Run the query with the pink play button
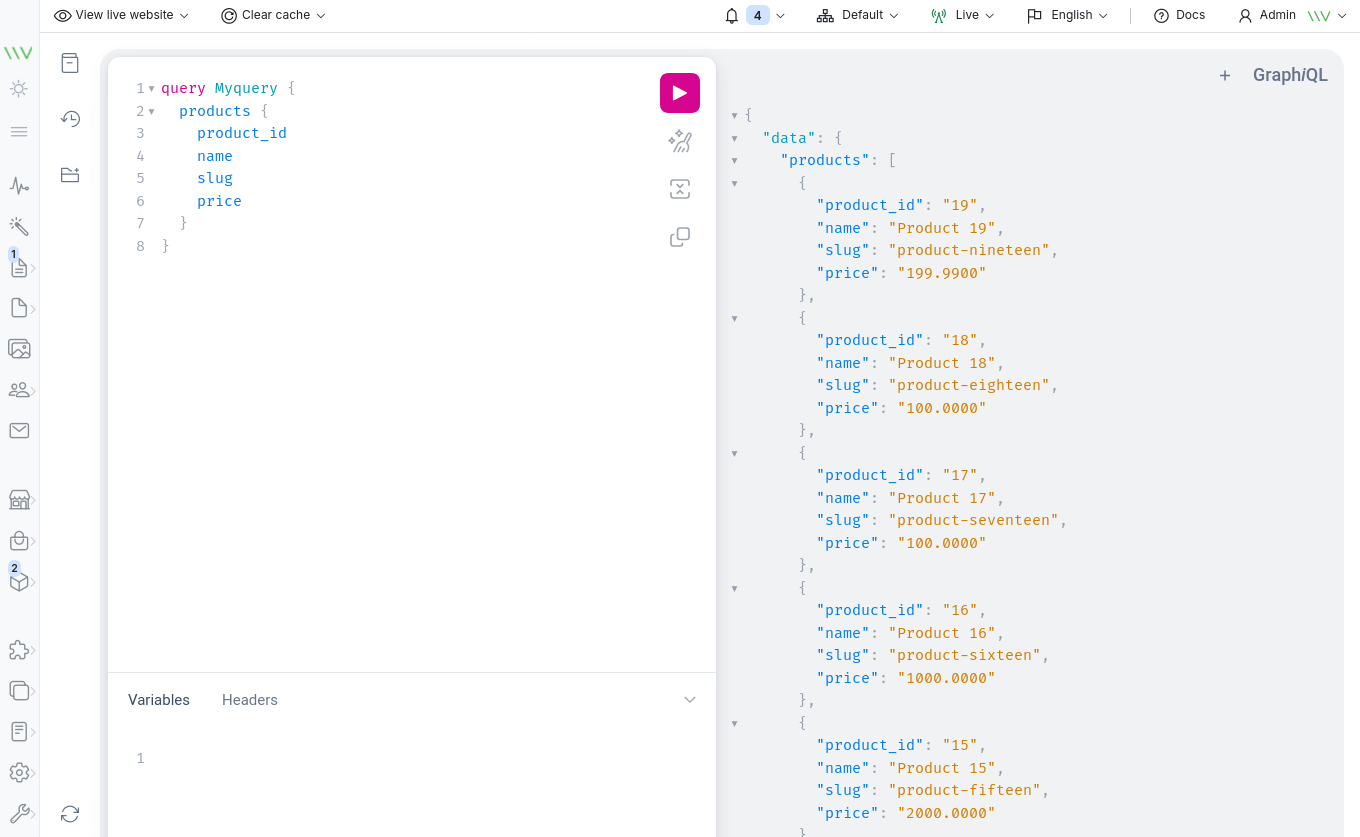The image size is (1360, 837). pos(679,92)
